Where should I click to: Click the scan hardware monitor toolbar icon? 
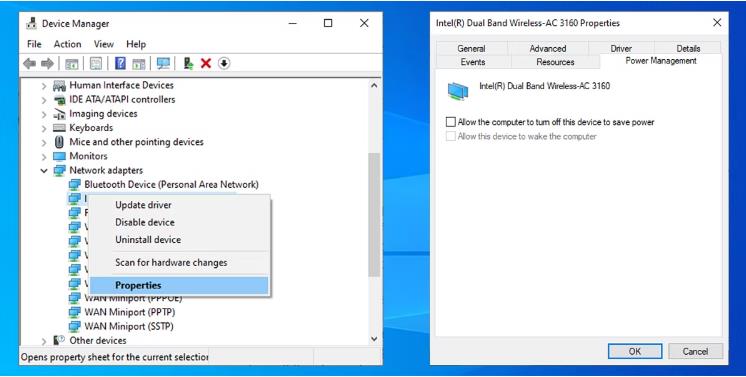click(163, 63)
